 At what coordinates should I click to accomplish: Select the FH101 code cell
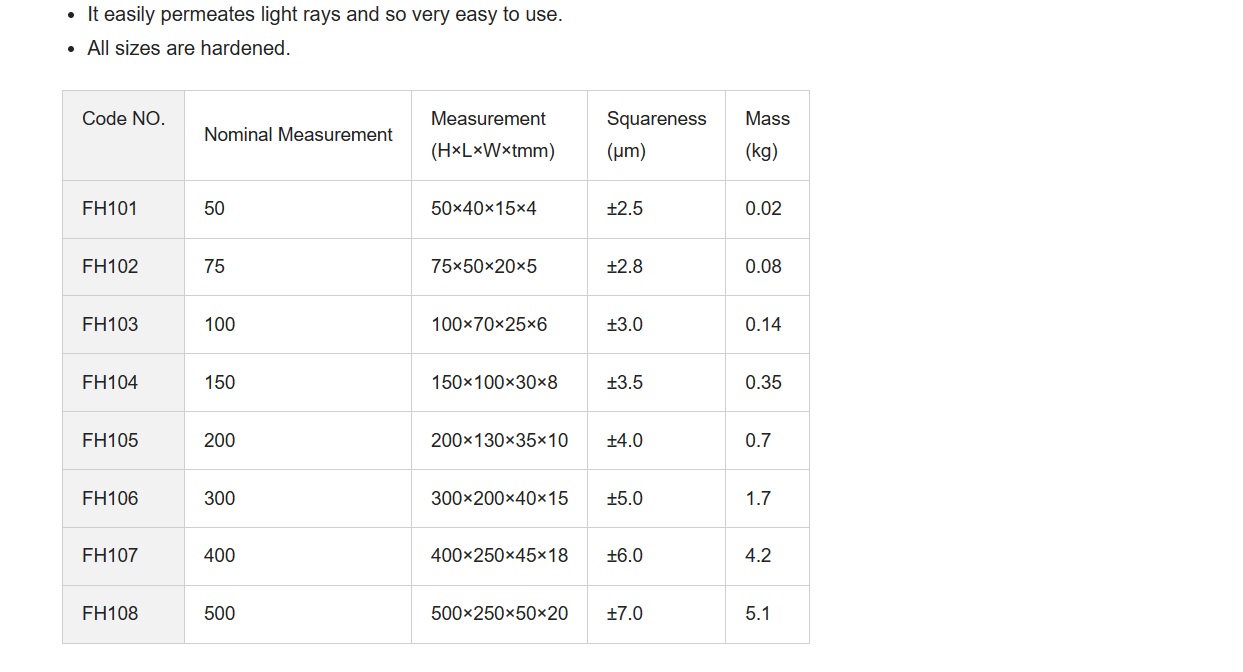point(123,209)
